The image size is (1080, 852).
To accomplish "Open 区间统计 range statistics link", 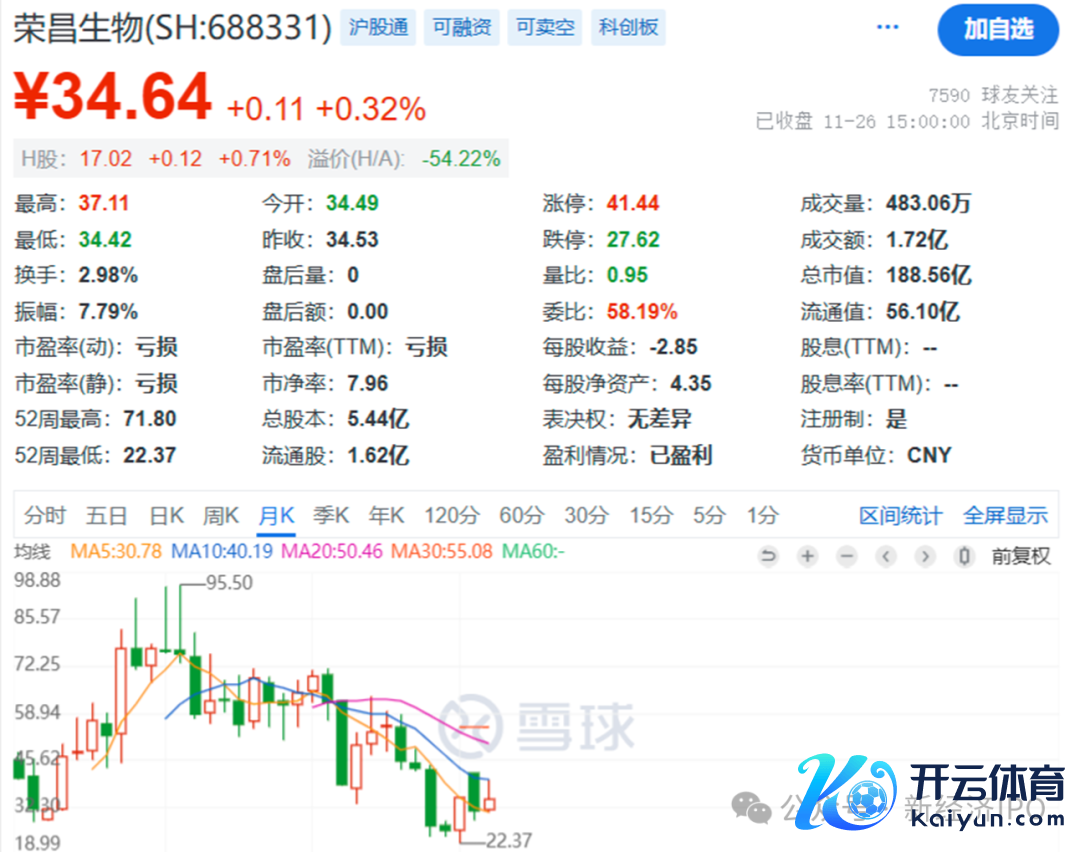I will pos(900,516).
